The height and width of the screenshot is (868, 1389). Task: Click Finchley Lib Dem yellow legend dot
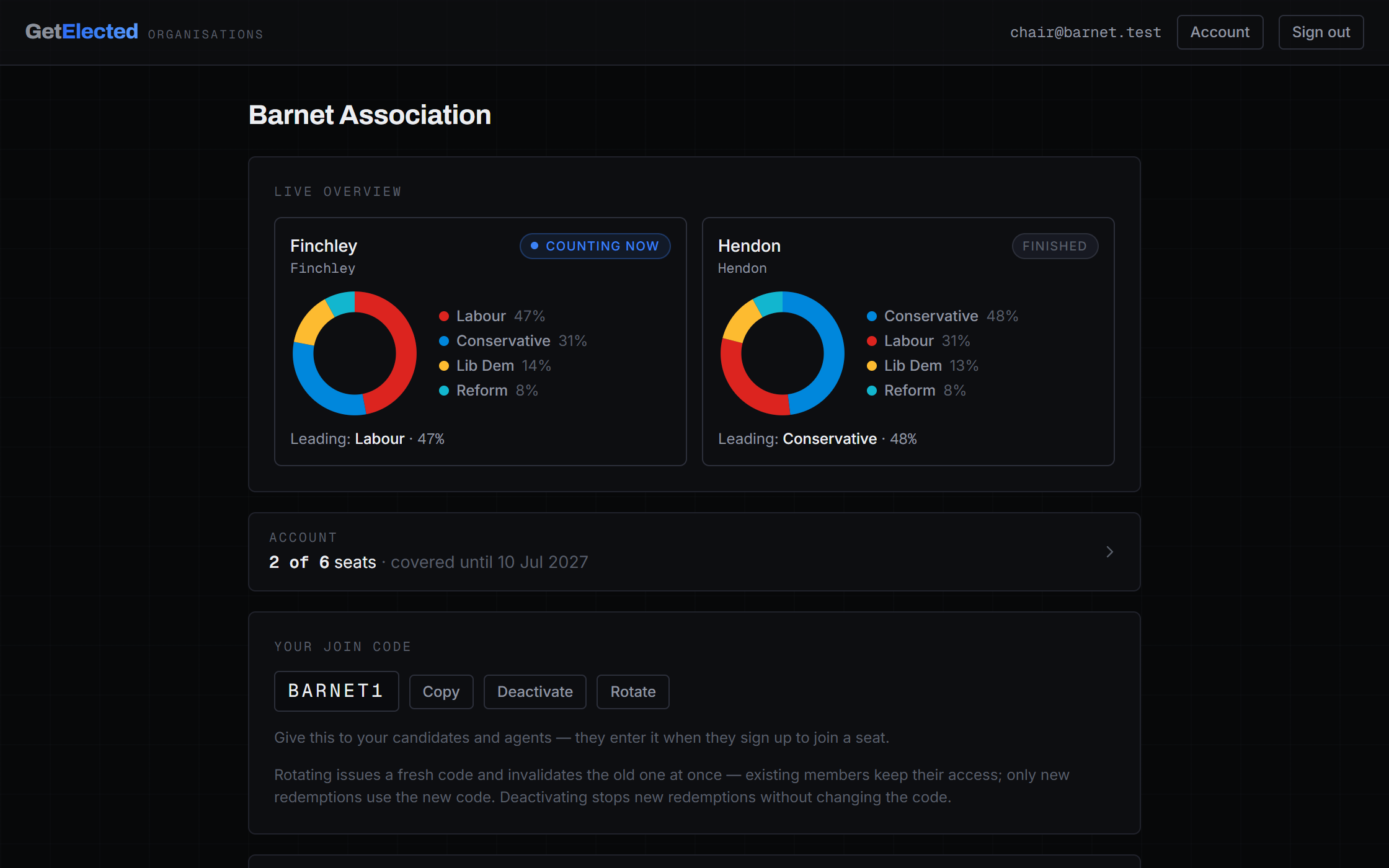pos(444,366)
